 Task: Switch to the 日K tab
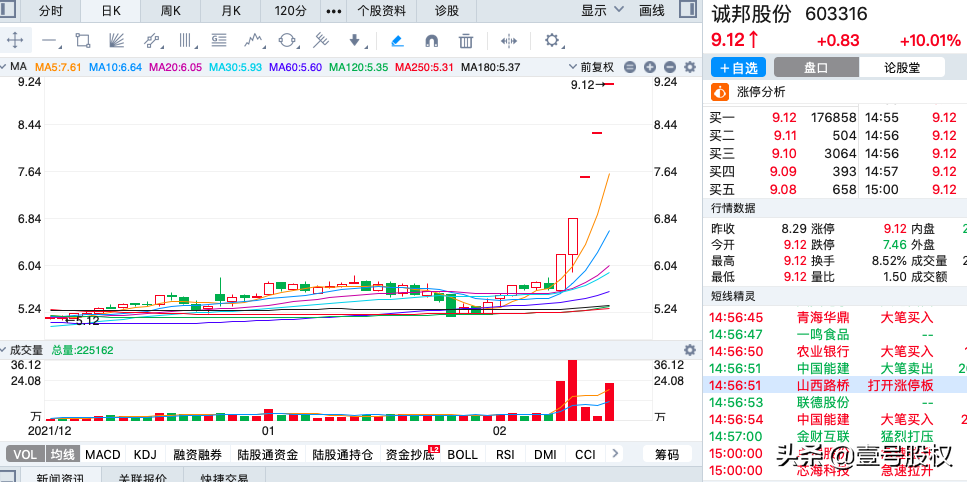point(111,10)
